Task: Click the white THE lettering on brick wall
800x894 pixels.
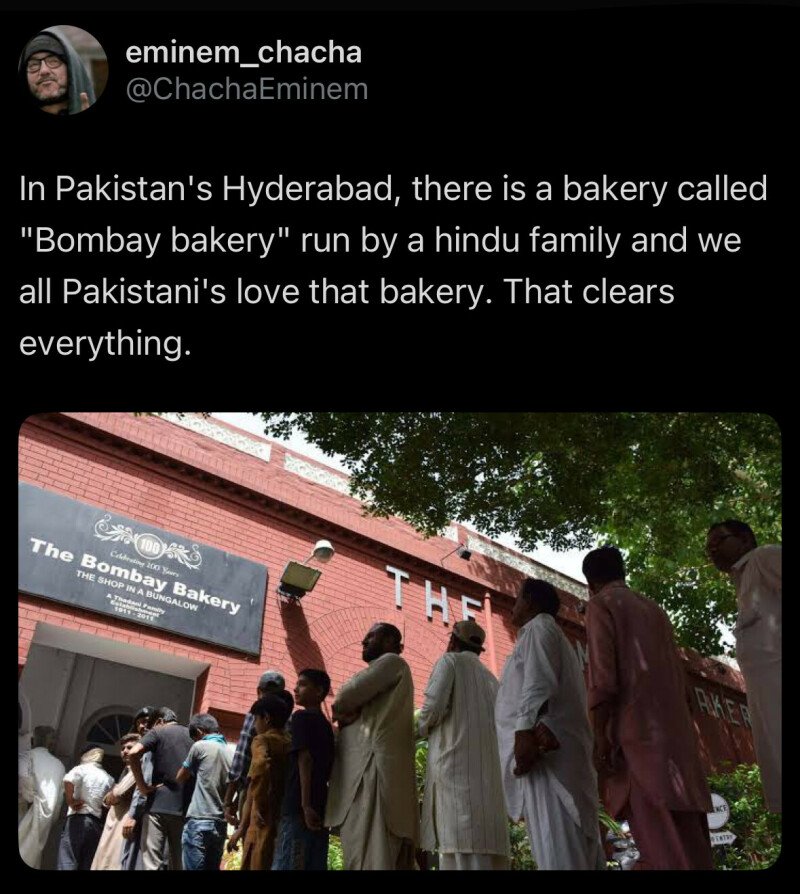Action: [x=432, y=595]
